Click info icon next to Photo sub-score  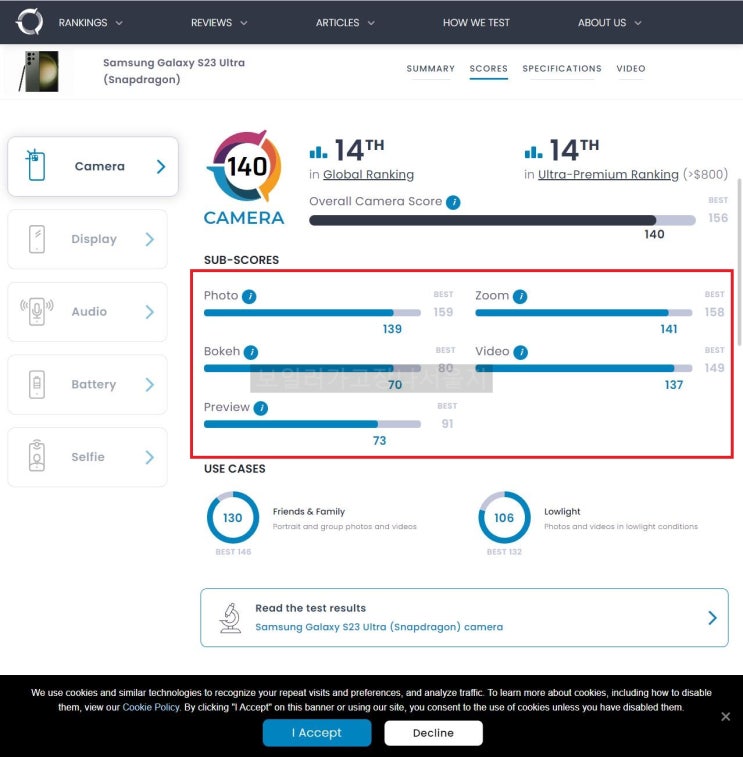[x=249, y=296]
